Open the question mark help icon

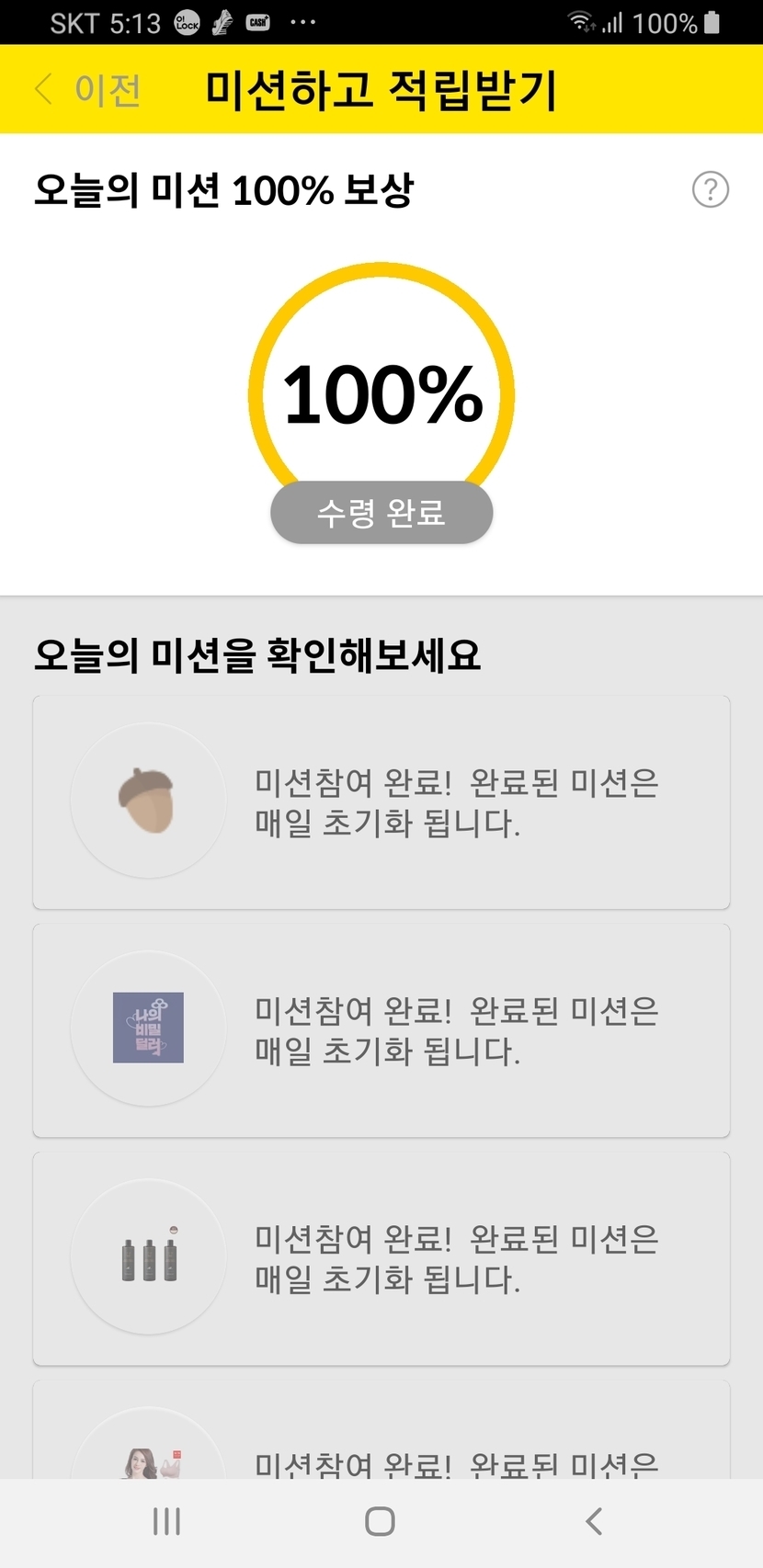tap(710, 190)
